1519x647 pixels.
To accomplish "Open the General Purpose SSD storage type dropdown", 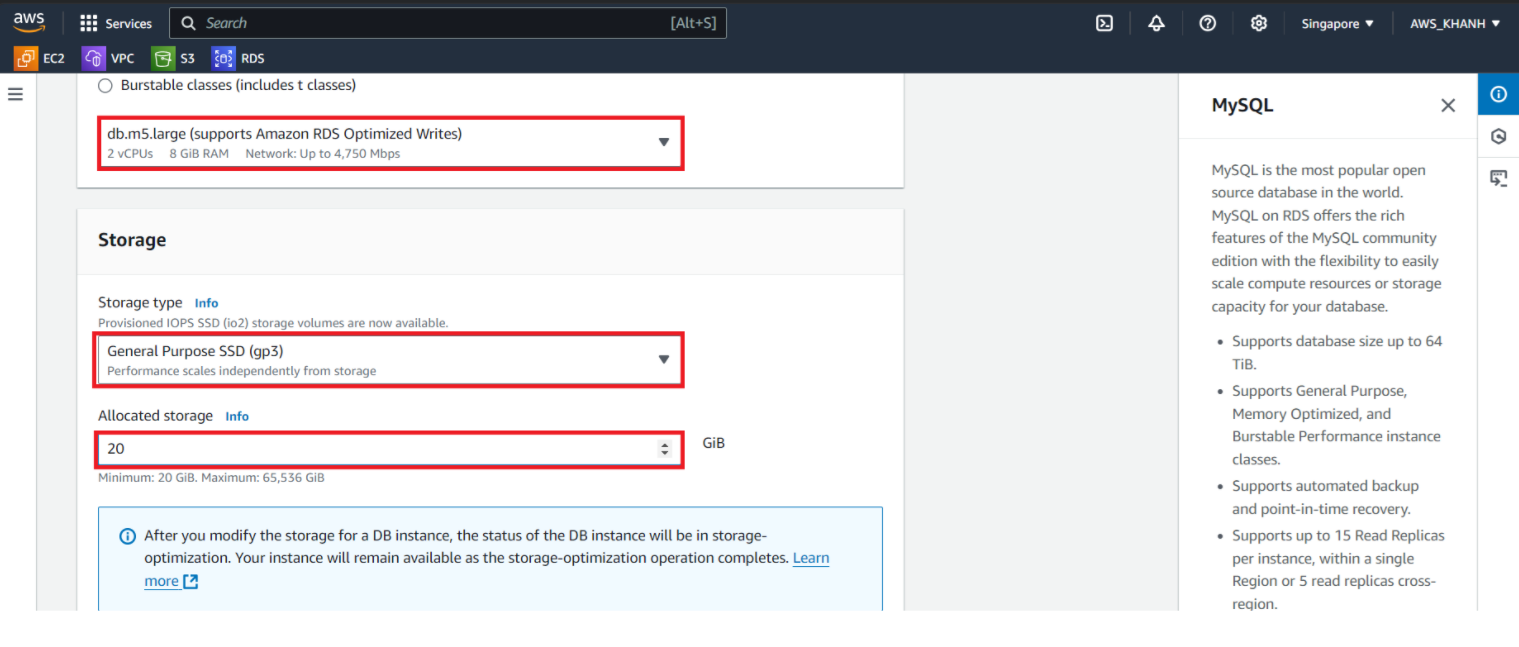I will pos(391,360).
